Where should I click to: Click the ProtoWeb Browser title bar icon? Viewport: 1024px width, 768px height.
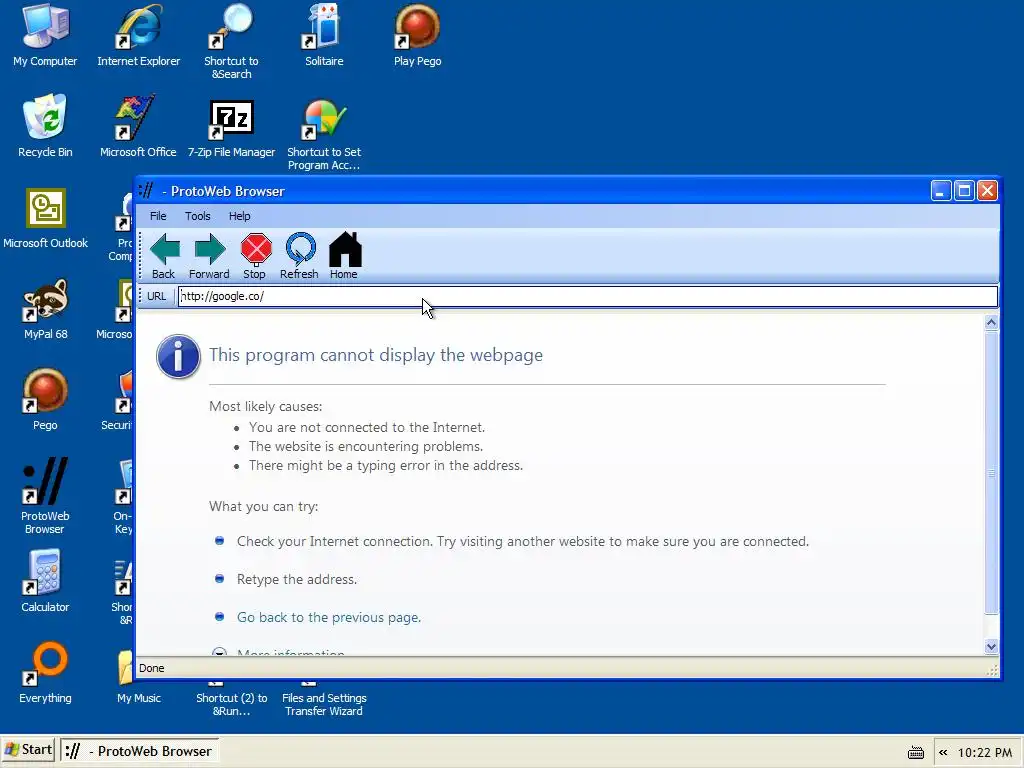pyautogui.click(x=146, y=191)
